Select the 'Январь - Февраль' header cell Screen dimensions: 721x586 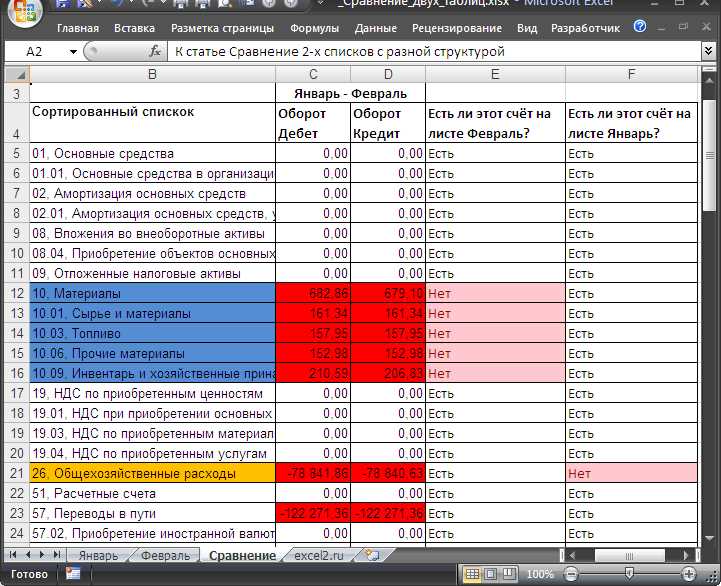coord(350,93)
